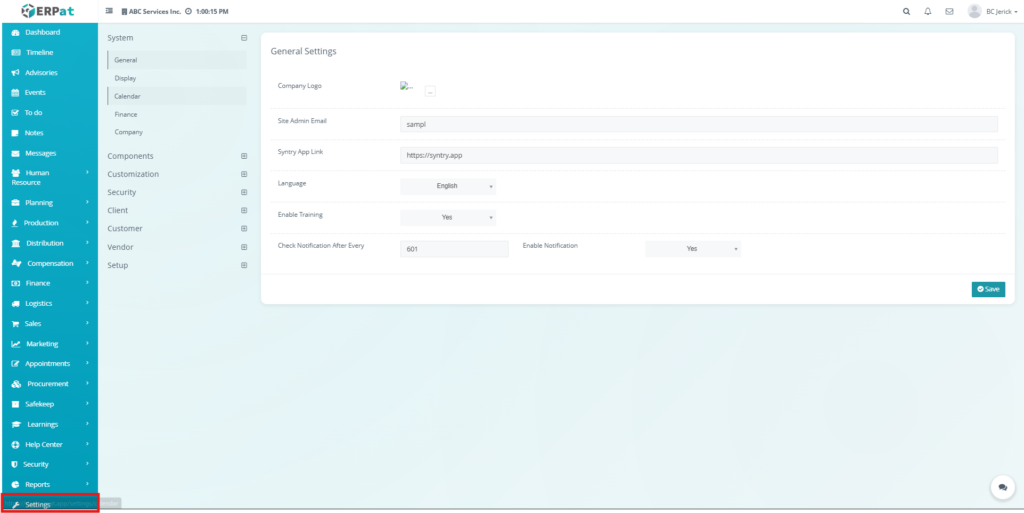Click the Save button
Image resolution: width=1024 pixels, height=513 pixels.
pos(988,289)
